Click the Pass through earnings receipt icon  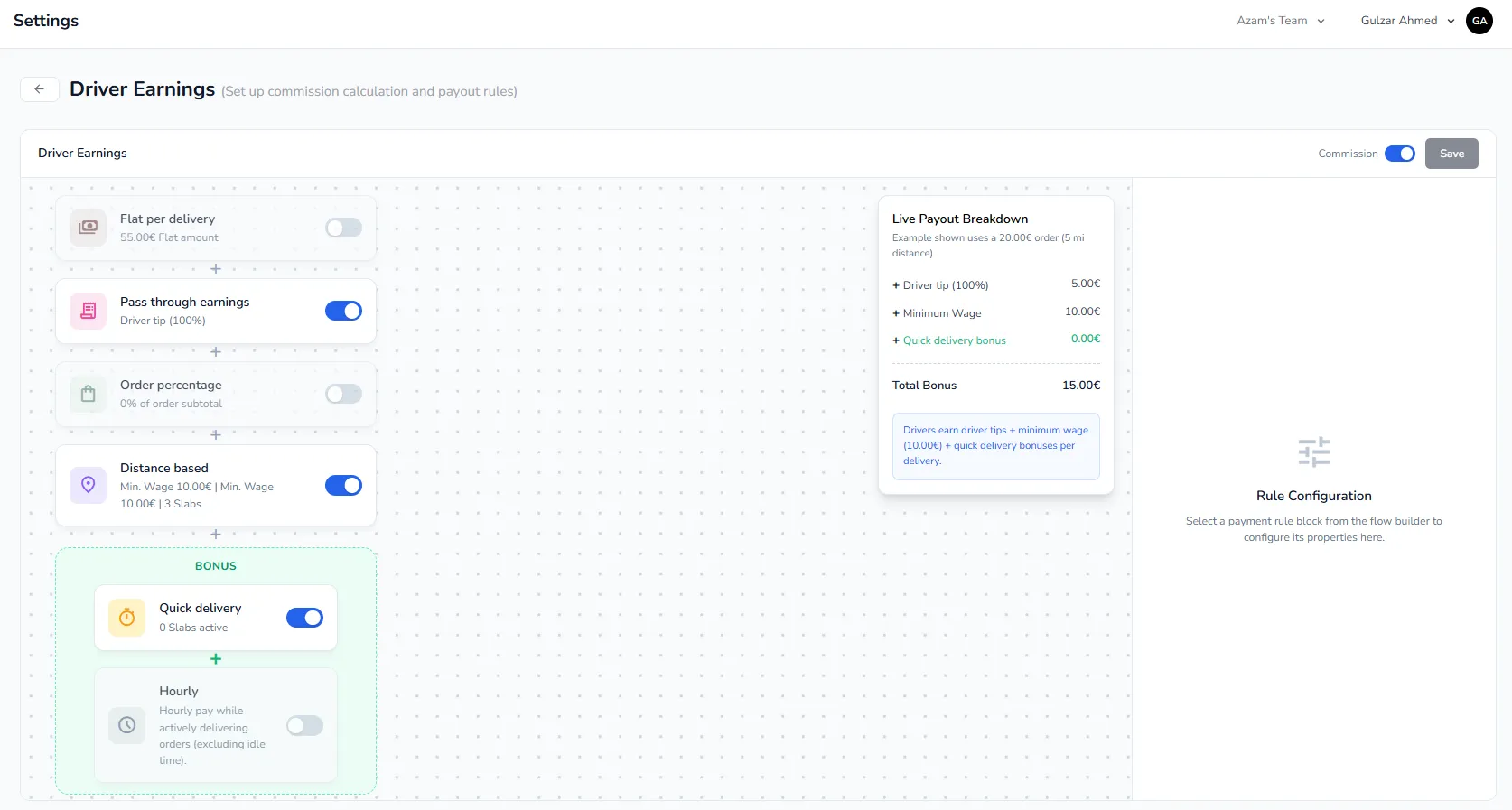pos(88,311)
